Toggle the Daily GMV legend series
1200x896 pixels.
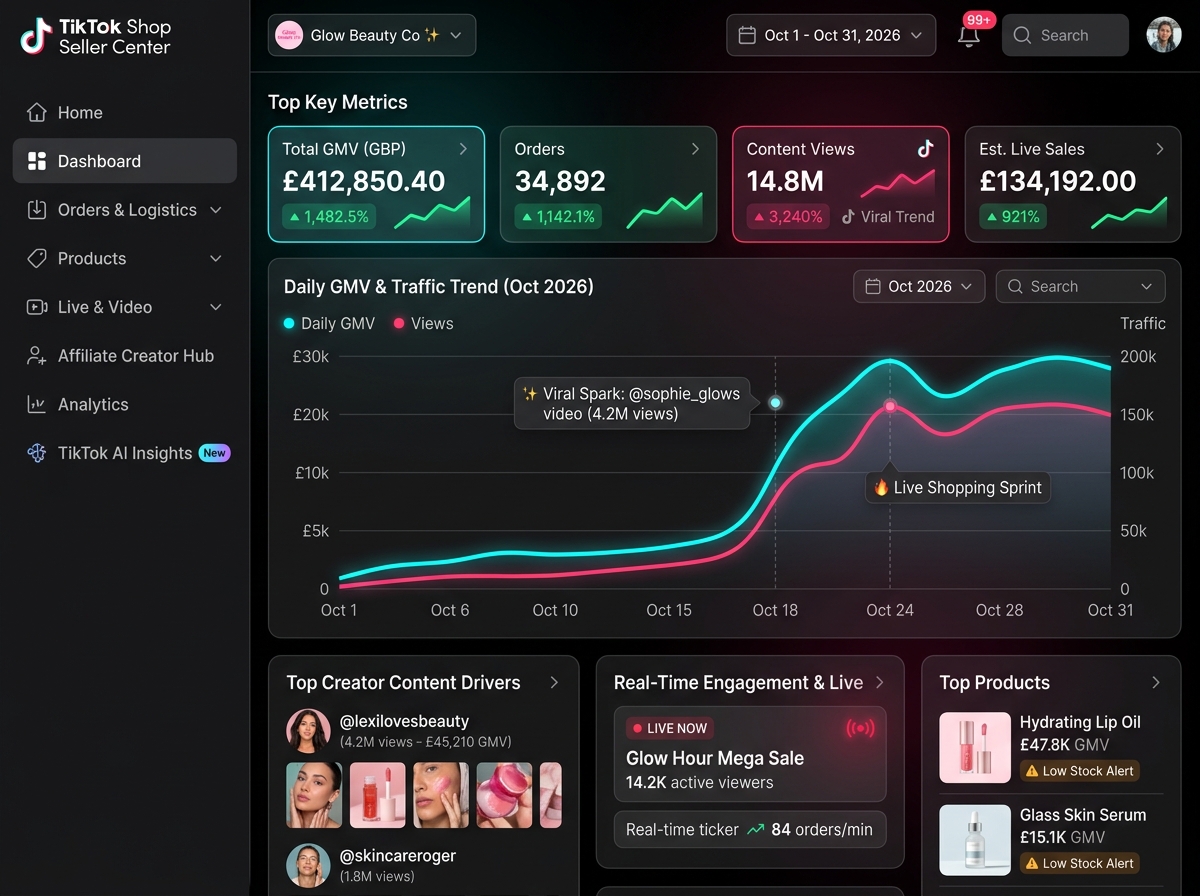pos(329,324)
